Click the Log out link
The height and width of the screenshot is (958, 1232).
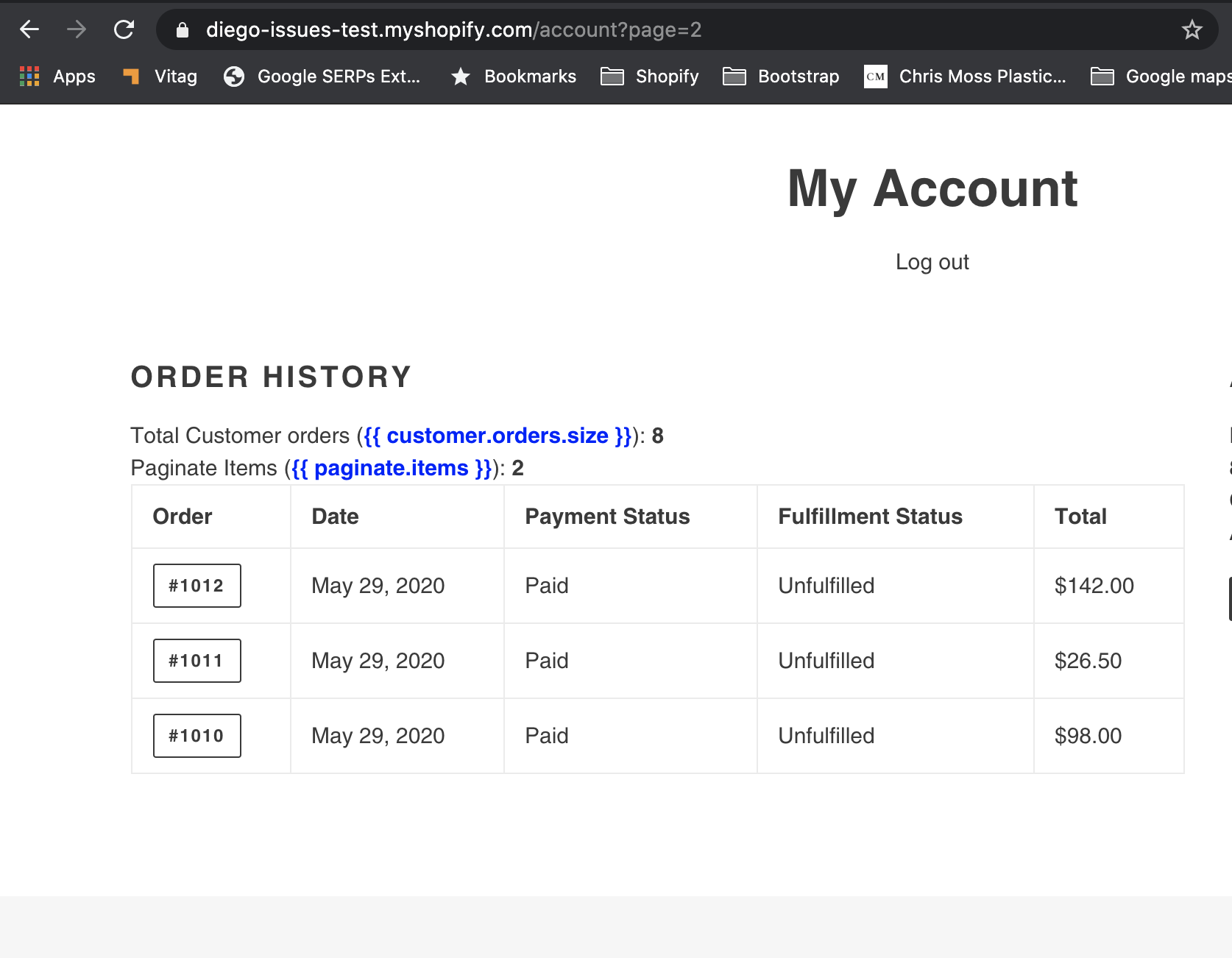932,262
